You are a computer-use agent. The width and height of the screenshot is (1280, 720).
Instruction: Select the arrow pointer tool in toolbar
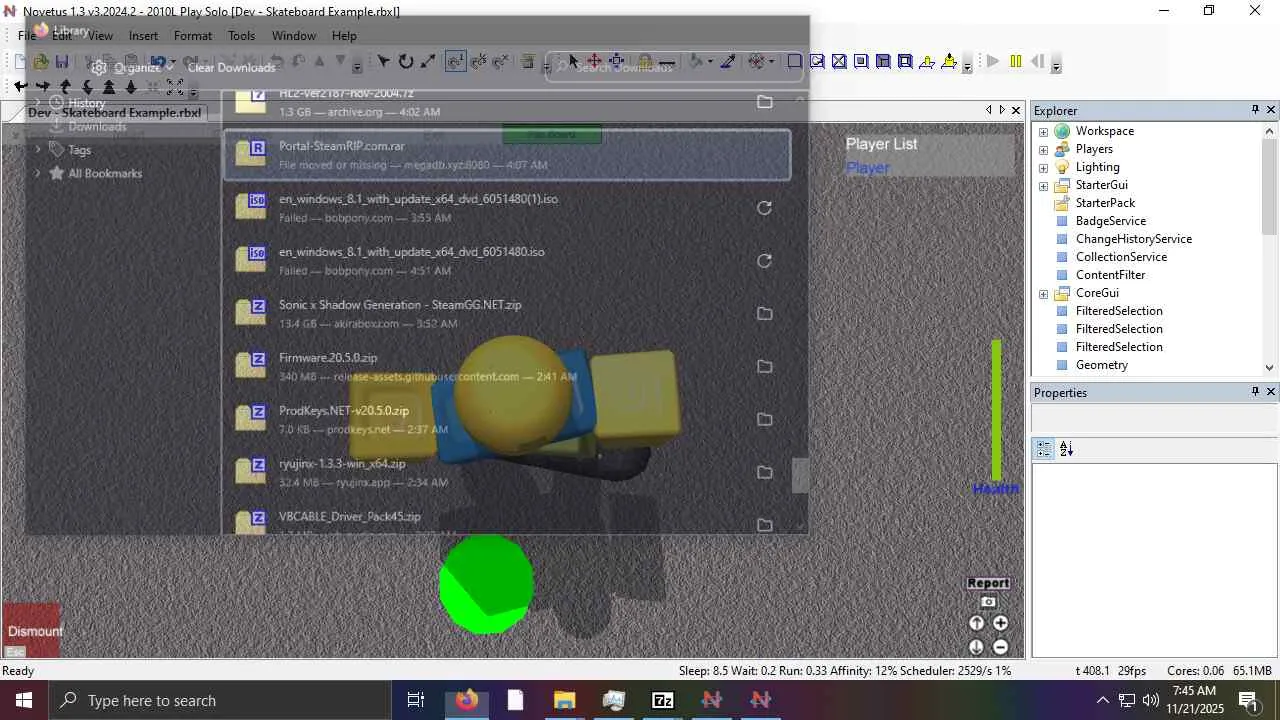tap(573, 62)
